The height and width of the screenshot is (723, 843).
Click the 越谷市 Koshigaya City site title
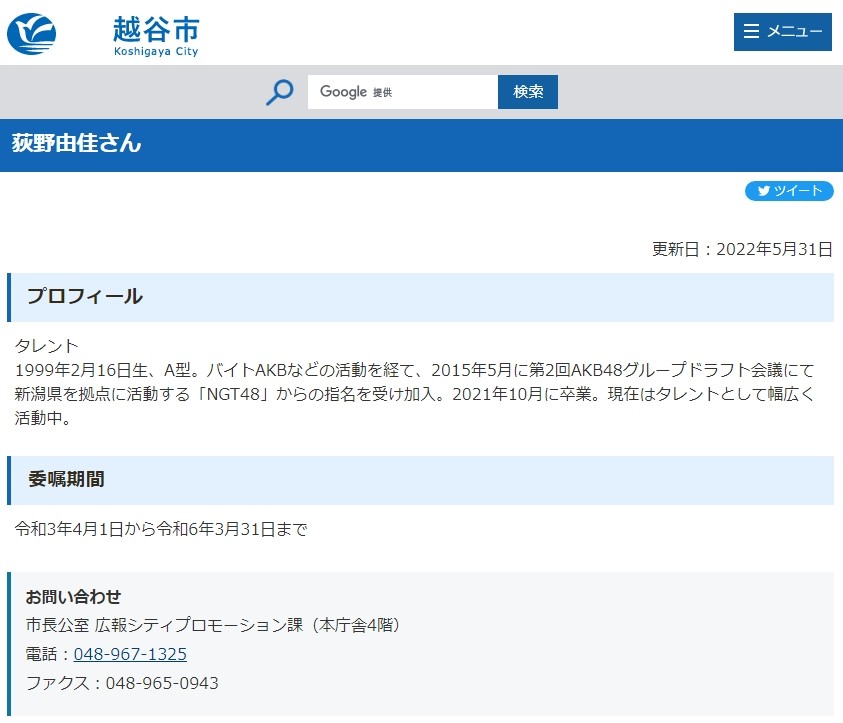tap(155, 35)
